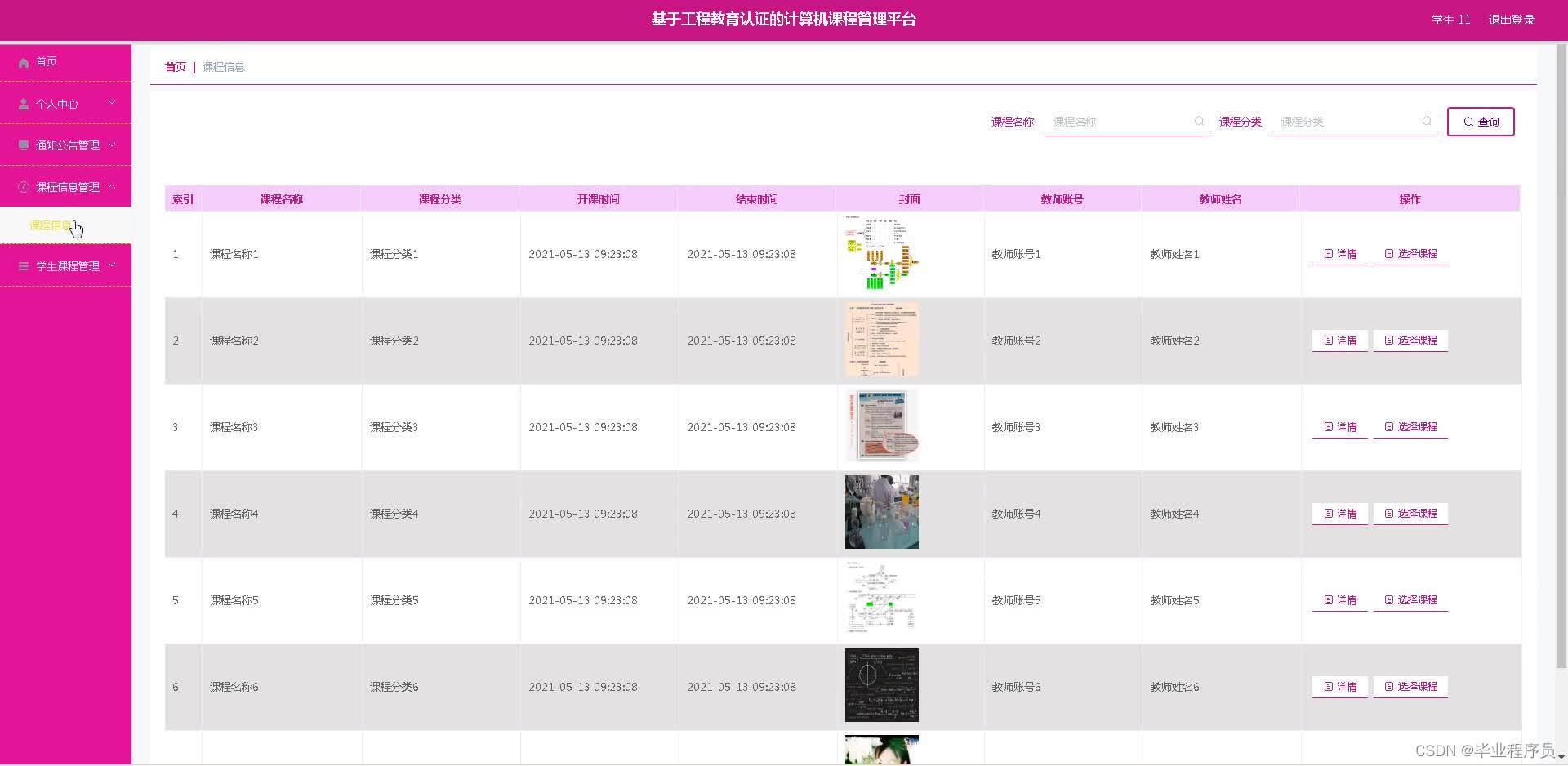Click the search icon in the 课程名称 field
The height and width of the screenshot is (766, 1568).
pos(1199,122)
